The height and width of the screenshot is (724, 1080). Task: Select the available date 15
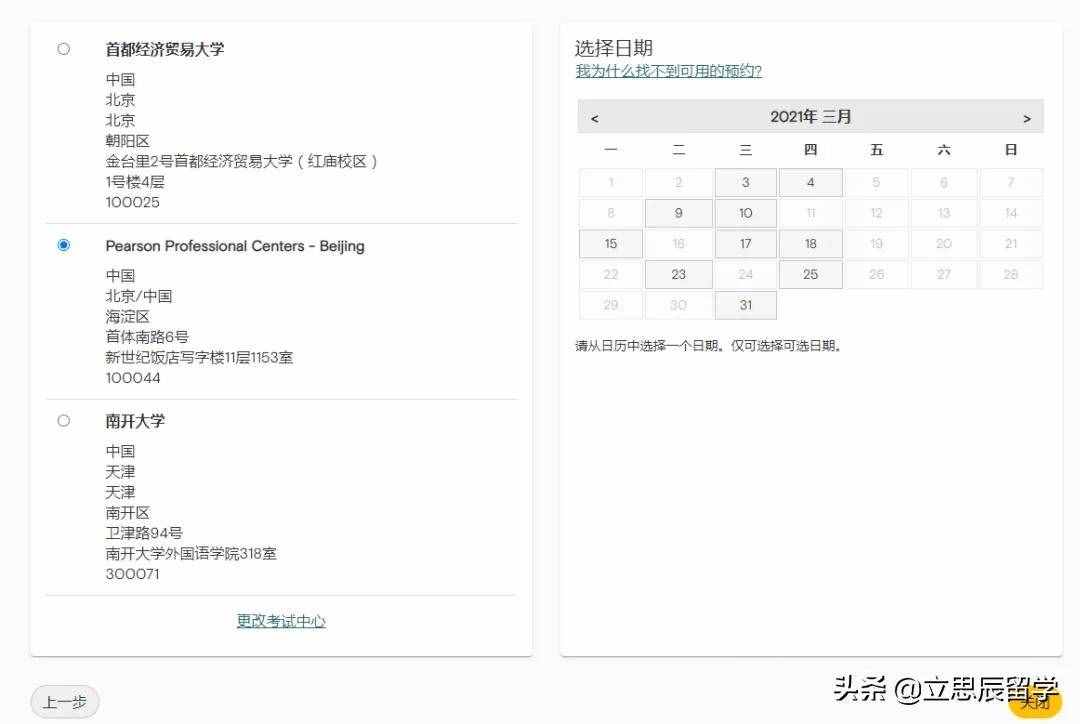[x=611, y=244]
